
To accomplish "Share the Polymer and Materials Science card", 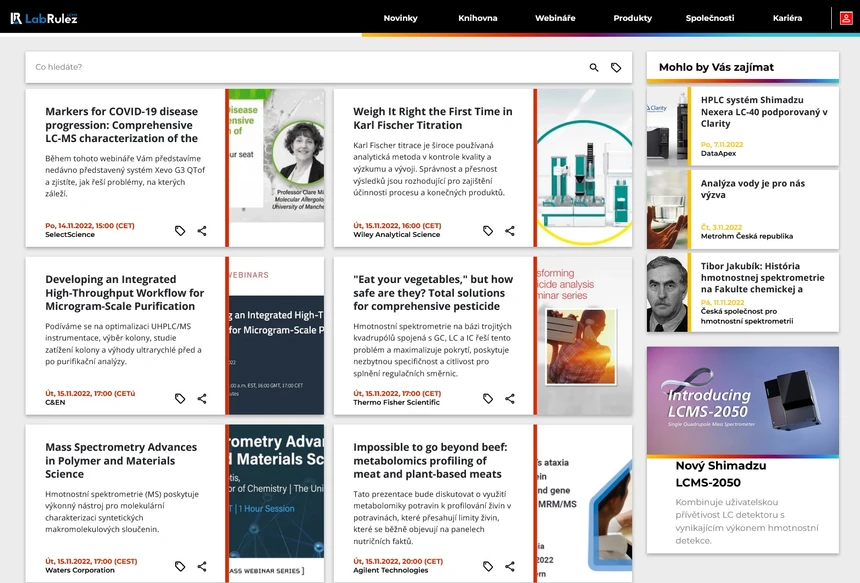I will pos(202,567).
